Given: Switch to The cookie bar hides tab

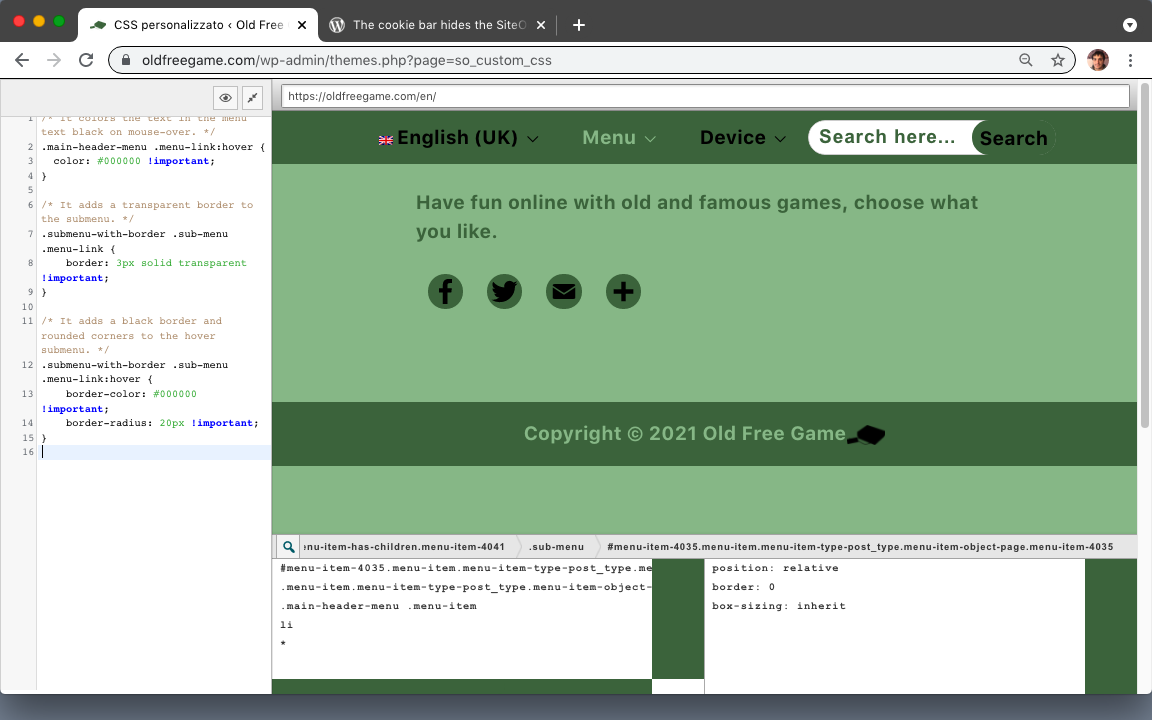Looking at the screenshot, I should [x=439, y=25].
